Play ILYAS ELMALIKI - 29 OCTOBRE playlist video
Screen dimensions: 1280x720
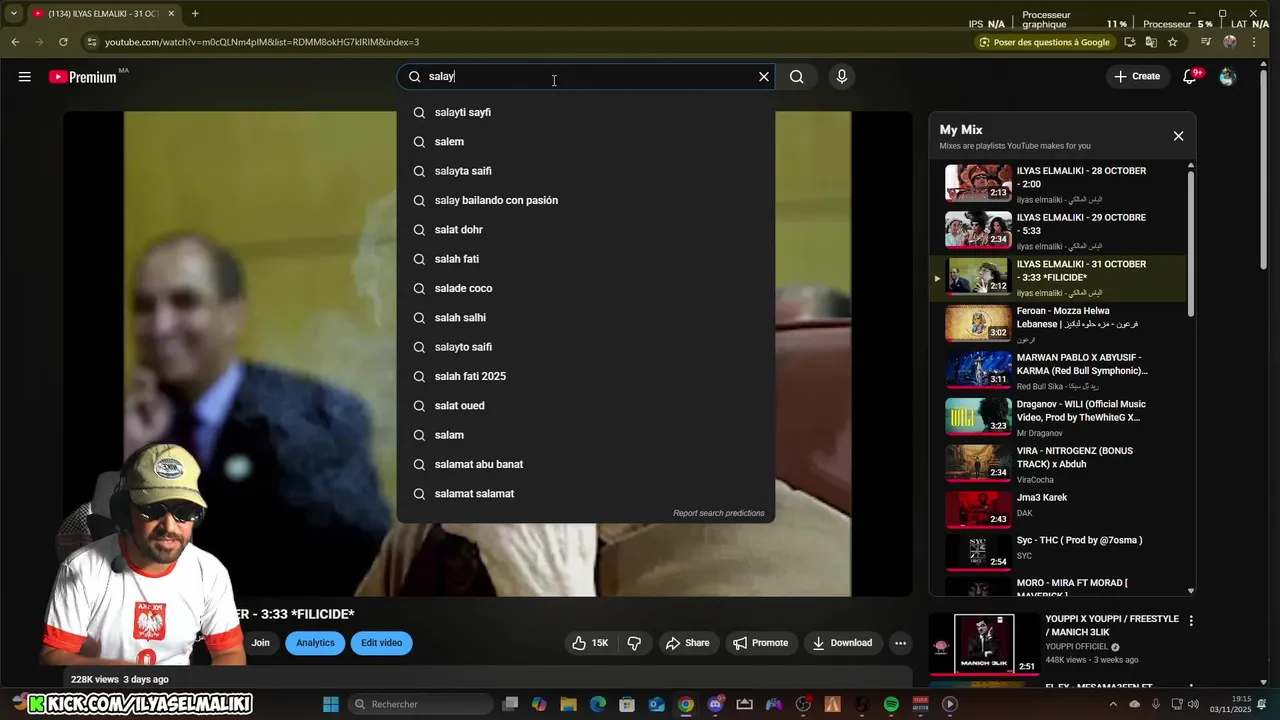1059,231
